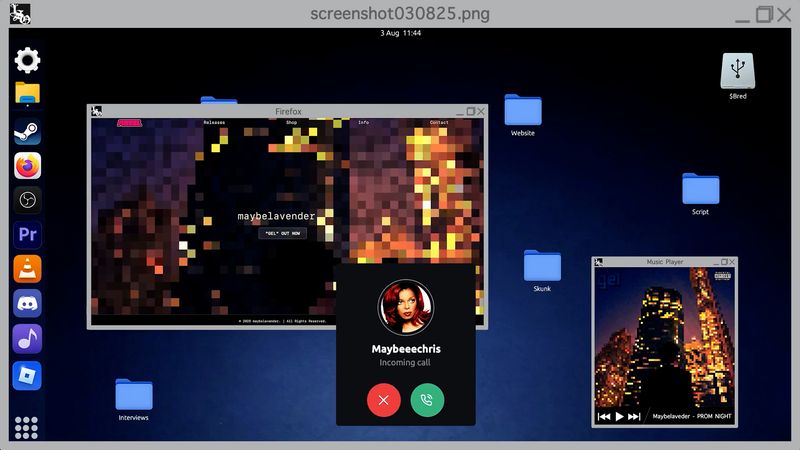Click the top bar date and time

coord(400,33)
